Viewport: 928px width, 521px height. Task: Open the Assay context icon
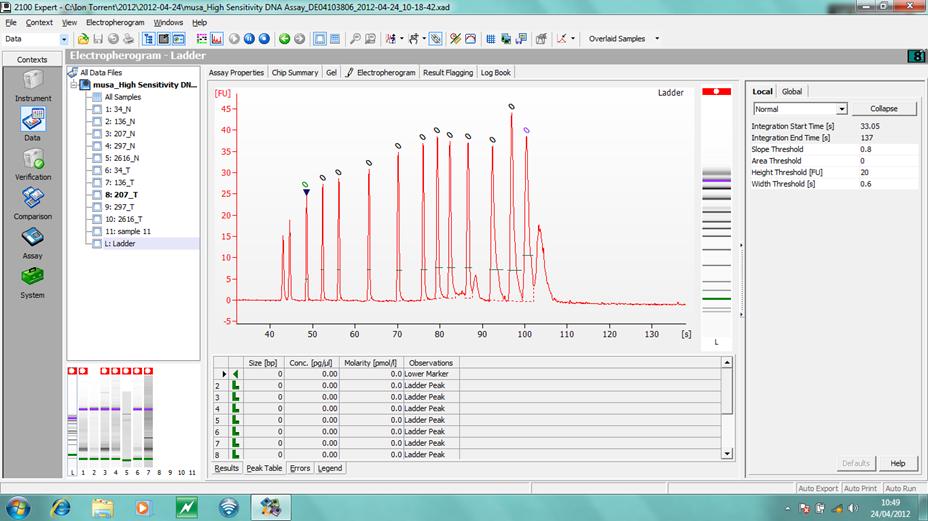33,238
